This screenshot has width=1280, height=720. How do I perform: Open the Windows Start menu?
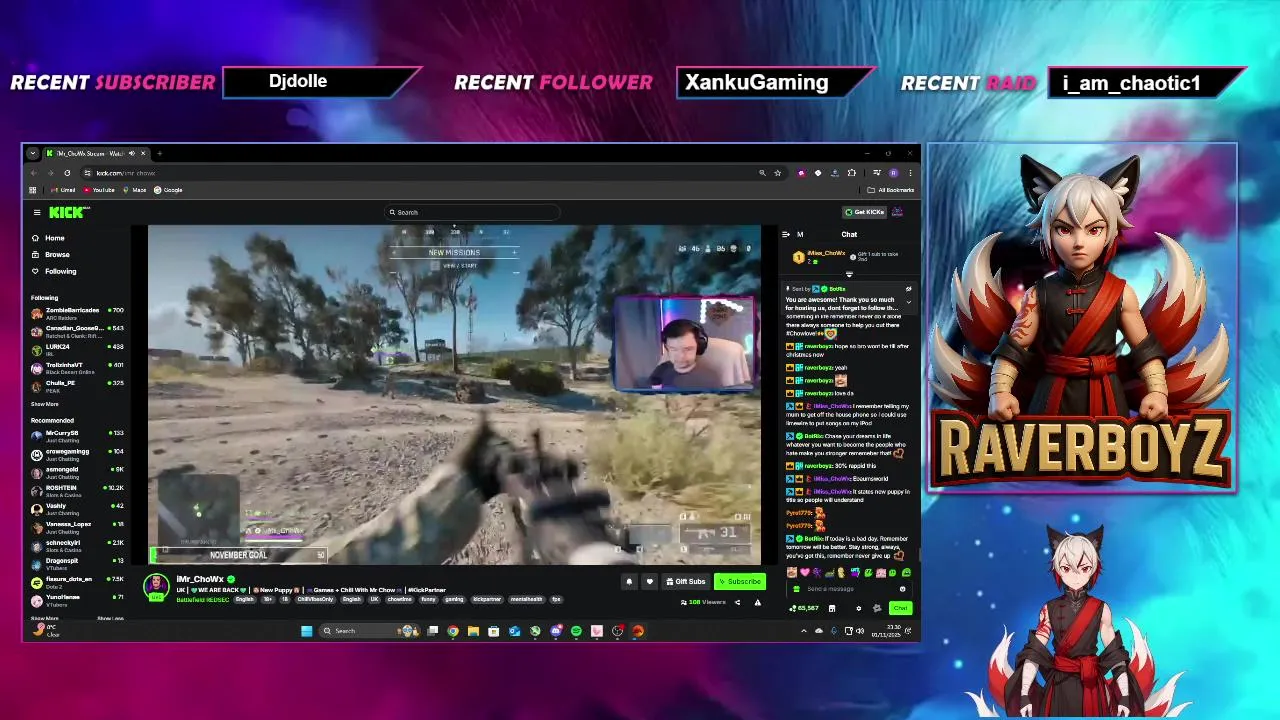coord(306,631)
